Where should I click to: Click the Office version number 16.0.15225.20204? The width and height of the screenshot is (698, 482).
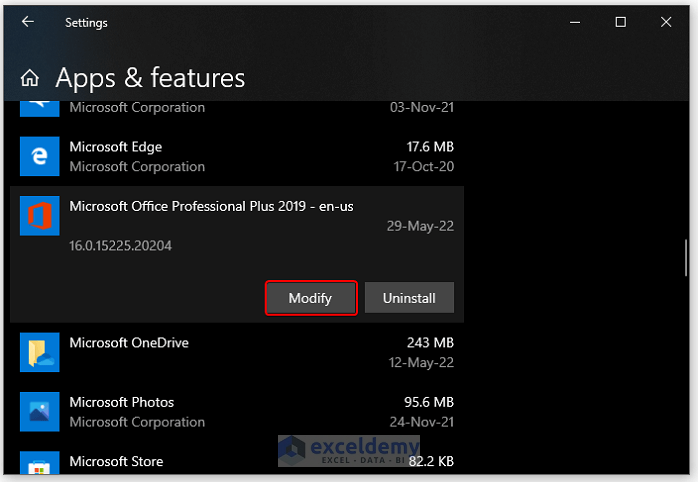(120, 245)
